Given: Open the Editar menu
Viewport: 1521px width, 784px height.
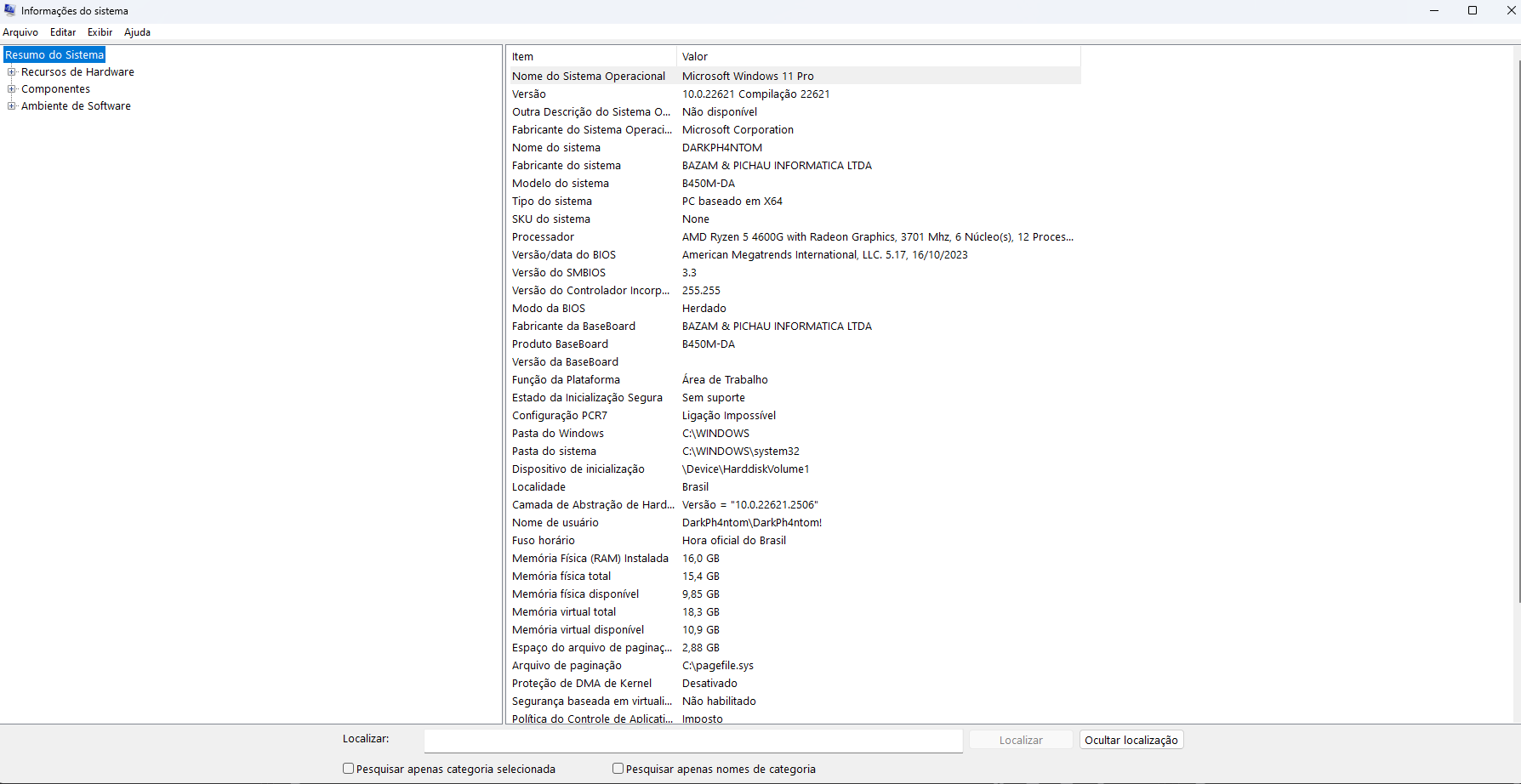Looking at the screenshot, I should [x=63, y=32].
